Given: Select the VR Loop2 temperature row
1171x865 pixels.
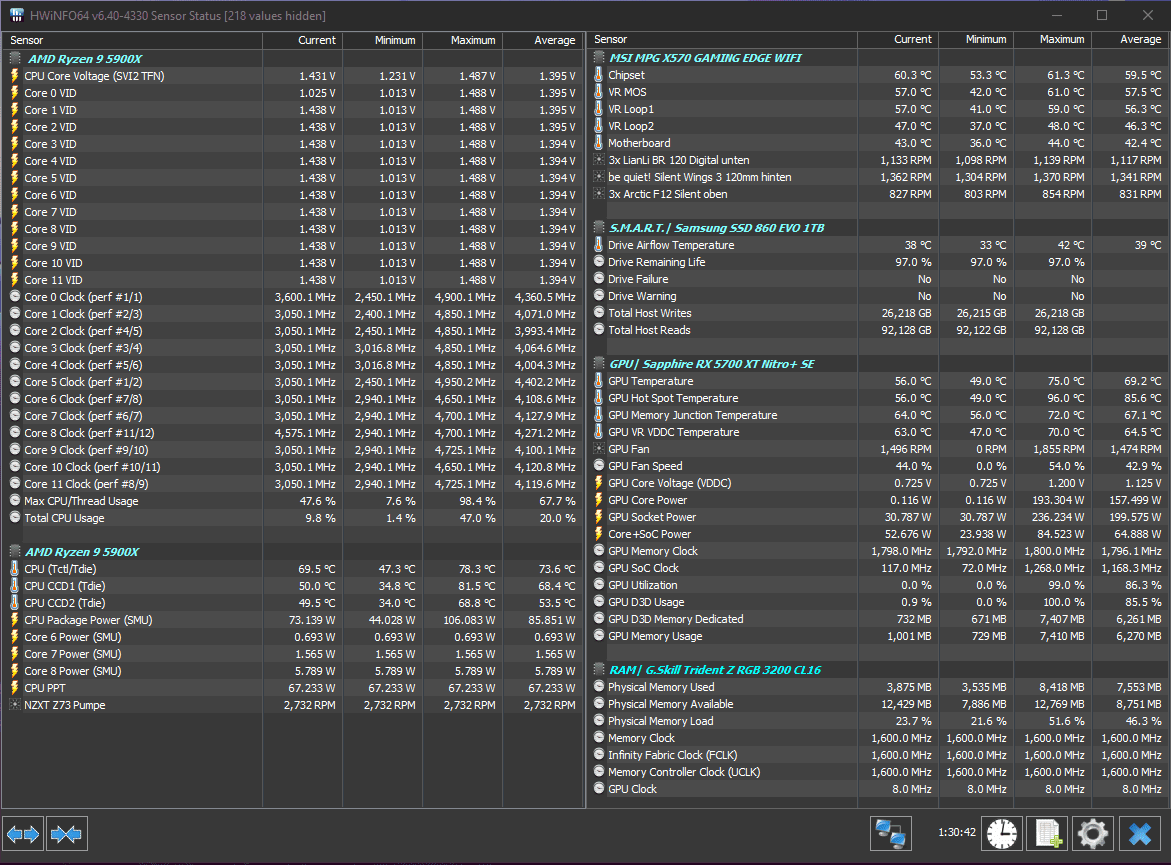Looking at the screenshot, I should click(877, 126).
